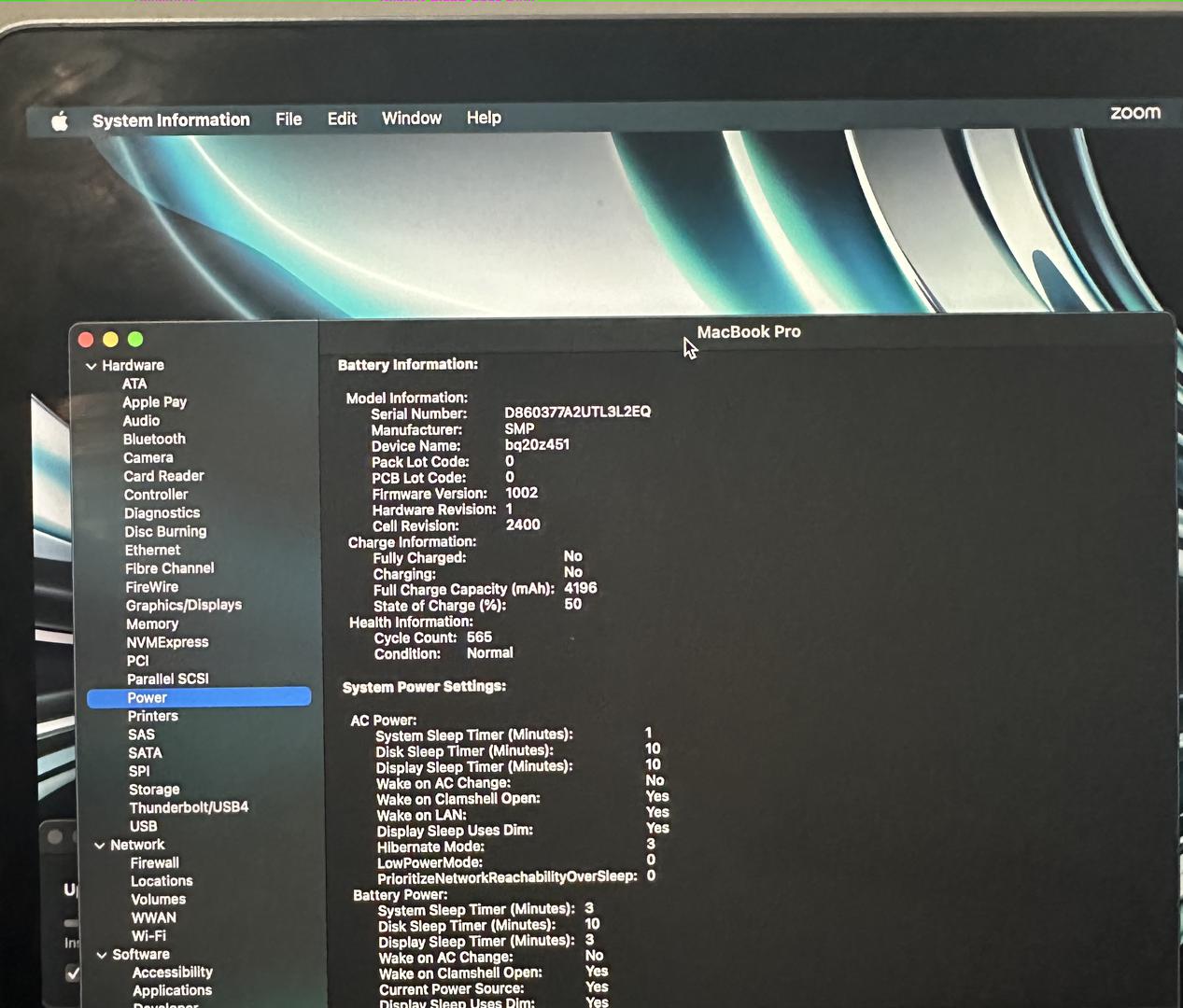Viewport: 1183px width, 1008px height.
Task: Select Camera in the sidebar
Action: [148, 457]
